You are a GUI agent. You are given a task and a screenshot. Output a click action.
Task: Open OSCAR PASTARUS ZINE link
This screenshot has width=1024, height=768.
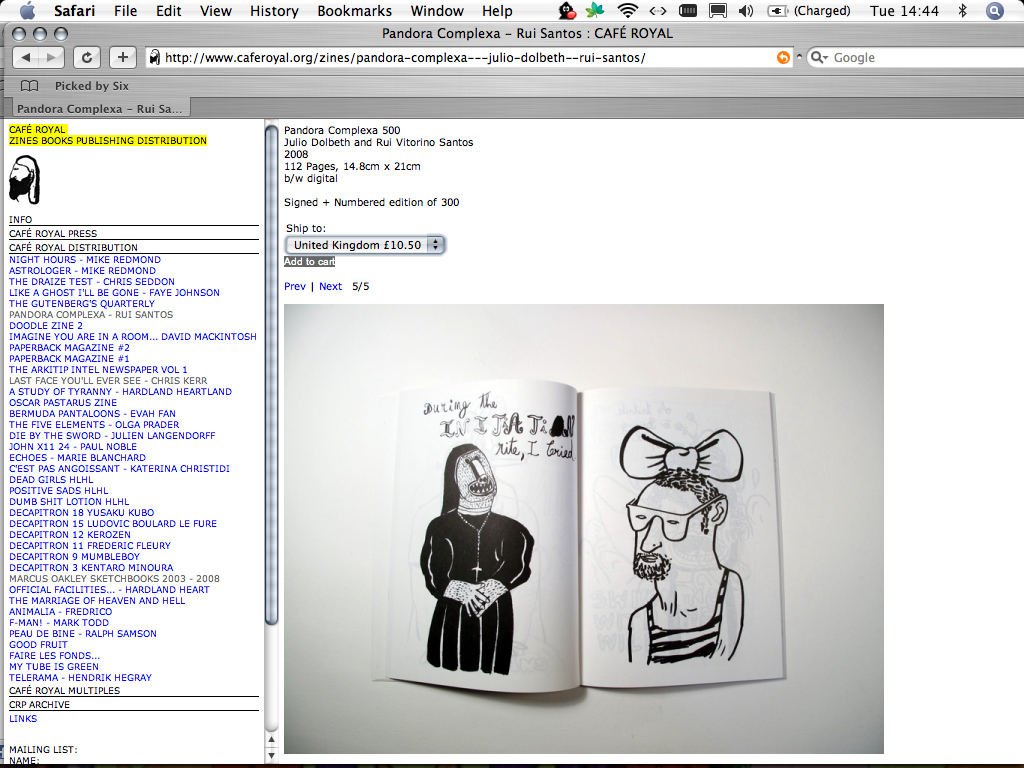click(x=63, y=402)
